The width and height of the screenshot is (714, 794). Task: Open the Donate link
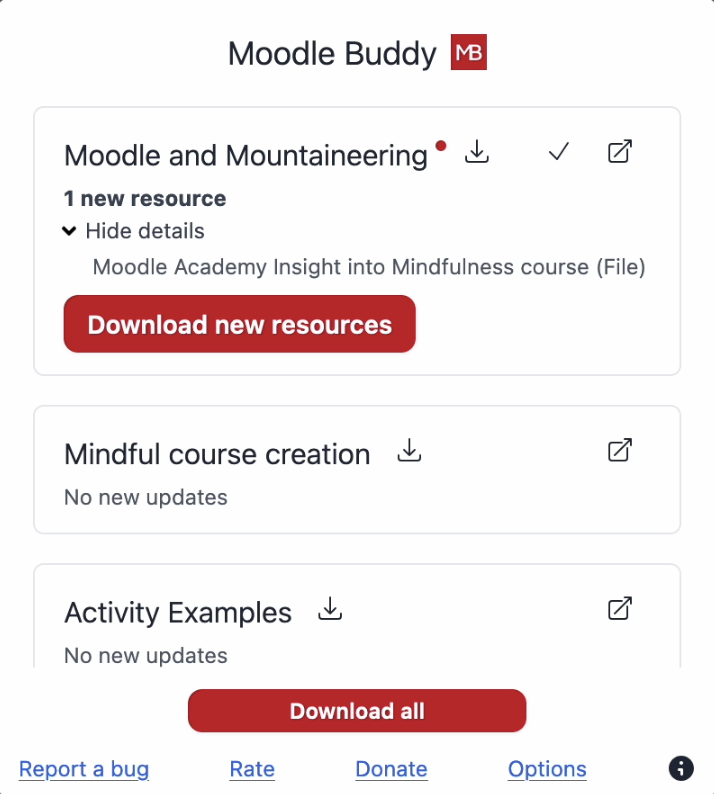(391, 769)
